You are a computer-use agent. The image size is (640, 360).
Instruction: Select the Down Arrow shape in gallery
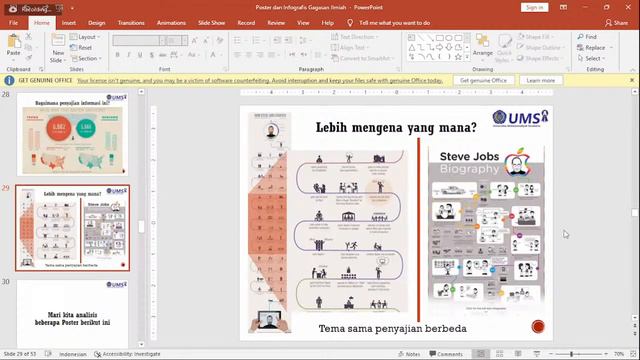tap(449, 47)
